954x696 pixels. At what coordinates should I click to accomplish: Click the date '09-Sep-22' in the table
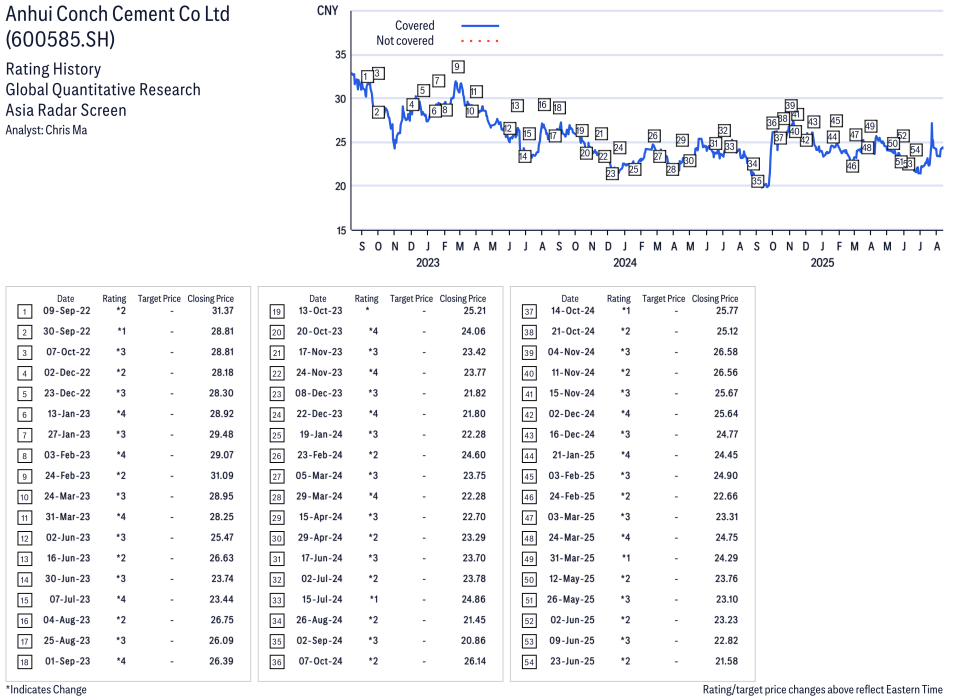pos(66,311)
